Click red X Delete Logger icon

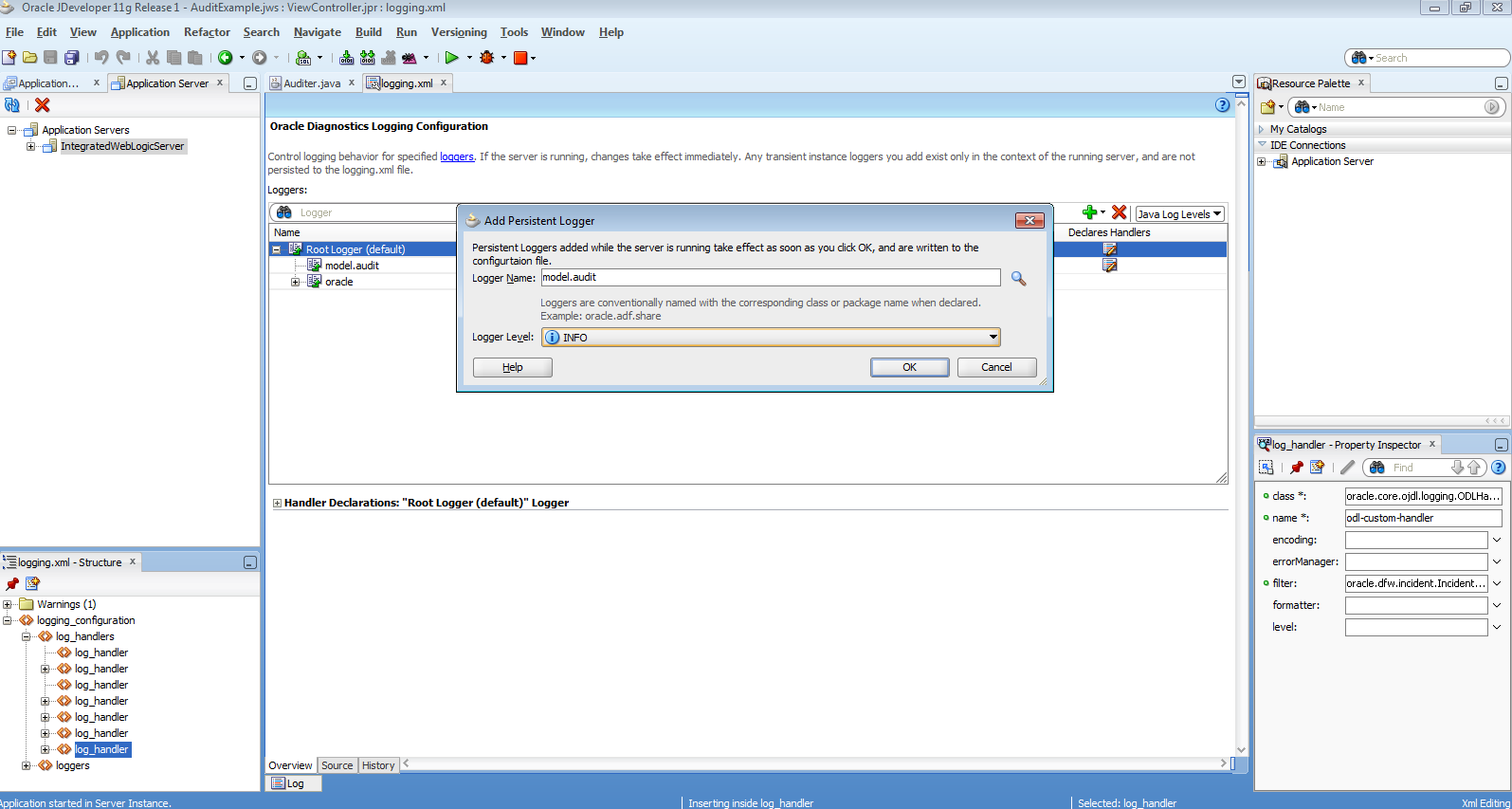tap(1120, 212)
